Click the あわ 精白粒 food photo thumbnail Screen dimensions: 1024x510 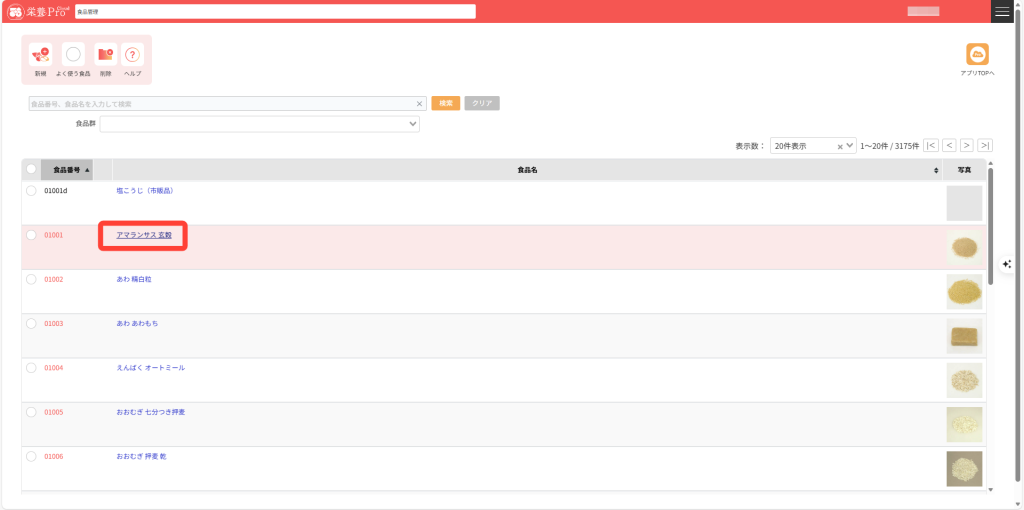coord(964,291)
